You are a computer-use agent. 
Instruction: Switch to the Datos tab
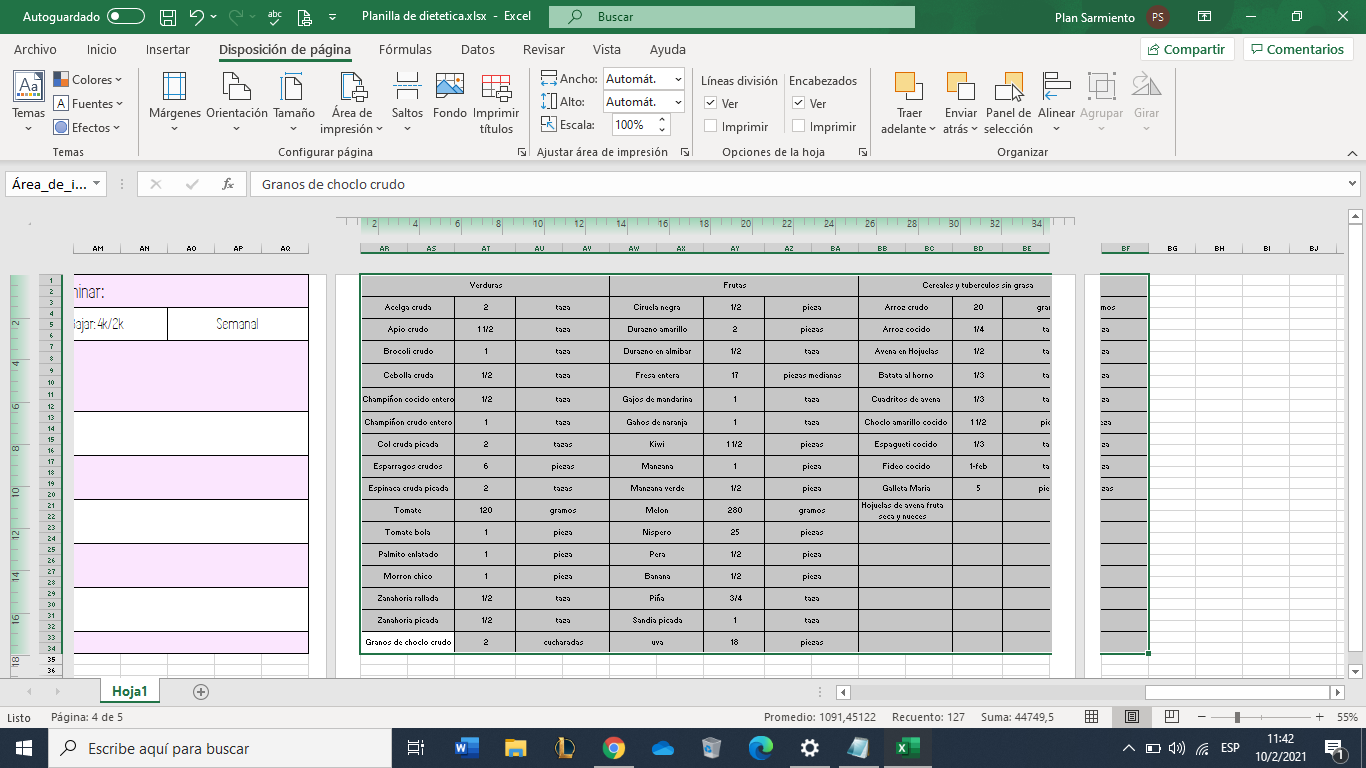pos(478,49)
